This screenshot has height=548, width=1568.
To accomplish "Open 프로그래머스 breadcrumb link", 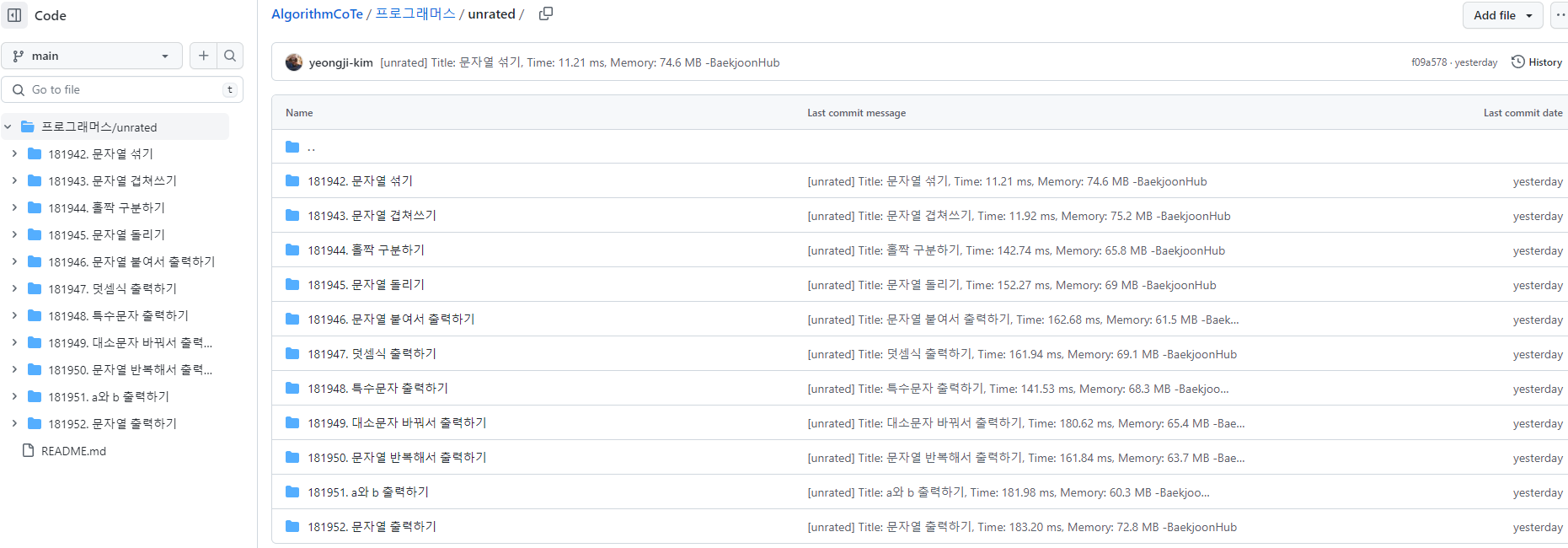I will coord(415,14).
